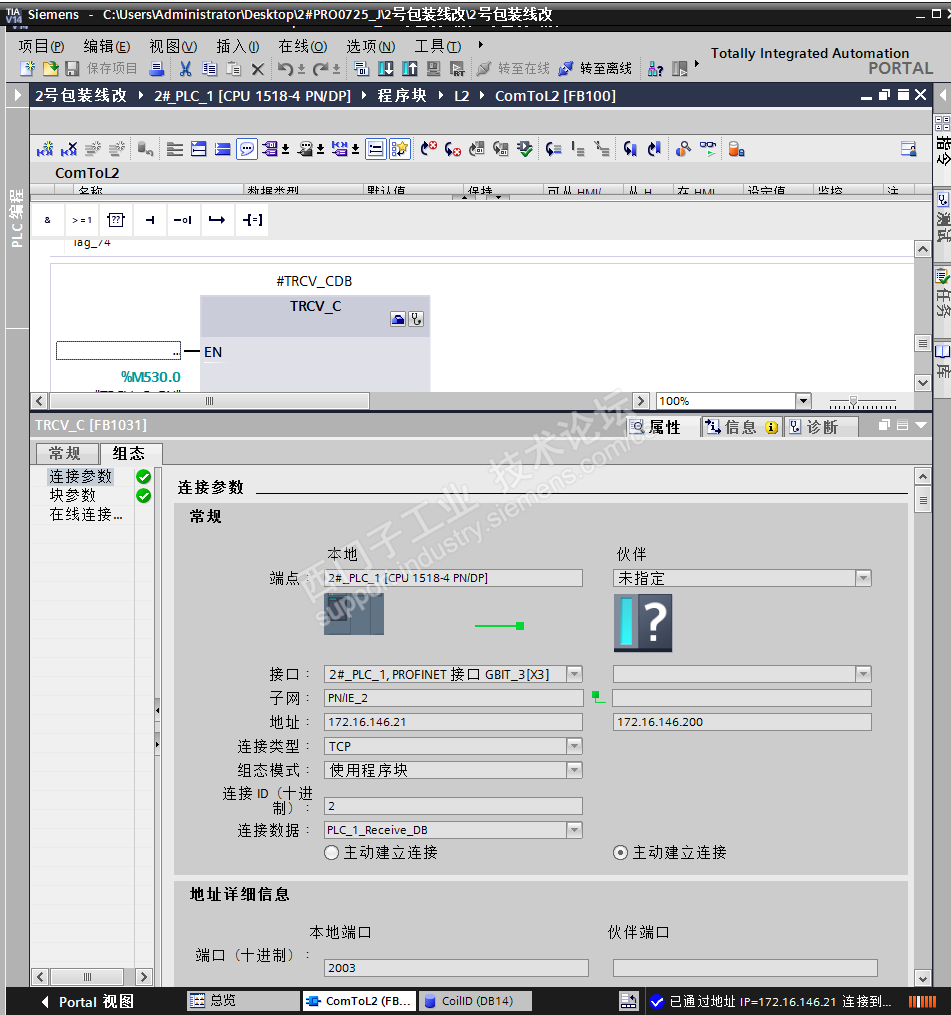951x1015 pixels.
Task: Open the local interface PROFINET dropdown
Action: [x=574, y=675]
